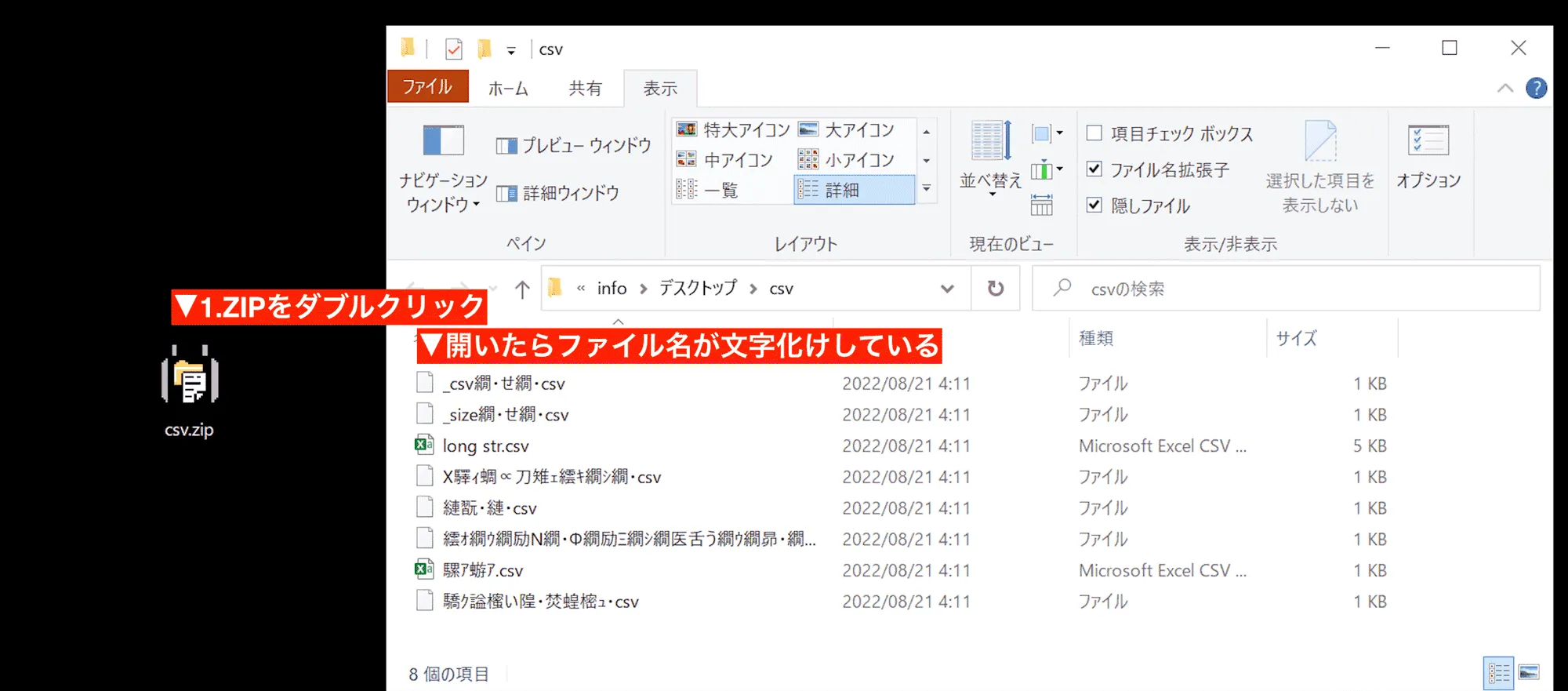The height and width of the screenshot is (691, 1568).
Task: Uncheck ファイル名拡張子 checkbox
Action: tap(1094, 169)
